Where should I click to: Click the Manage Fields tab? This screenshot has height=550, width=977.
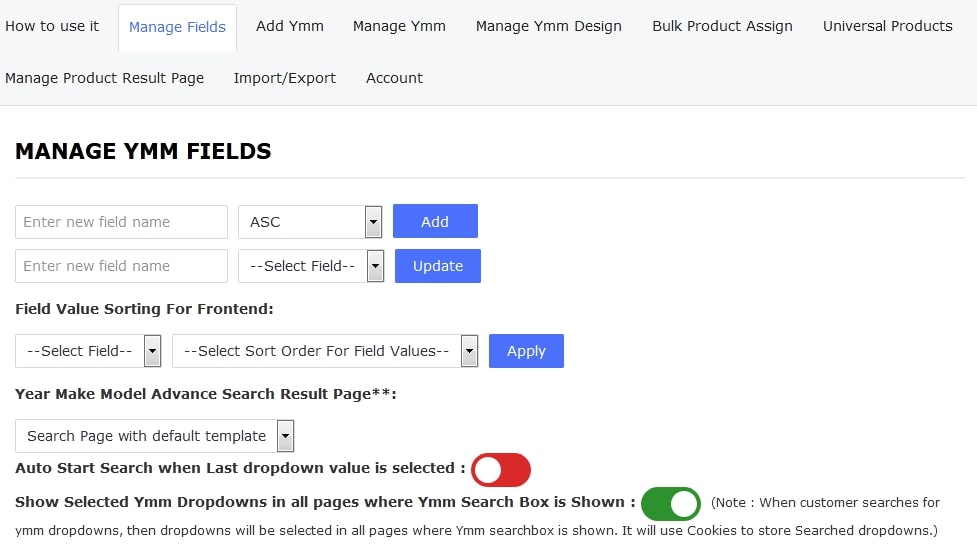point(177,27)
